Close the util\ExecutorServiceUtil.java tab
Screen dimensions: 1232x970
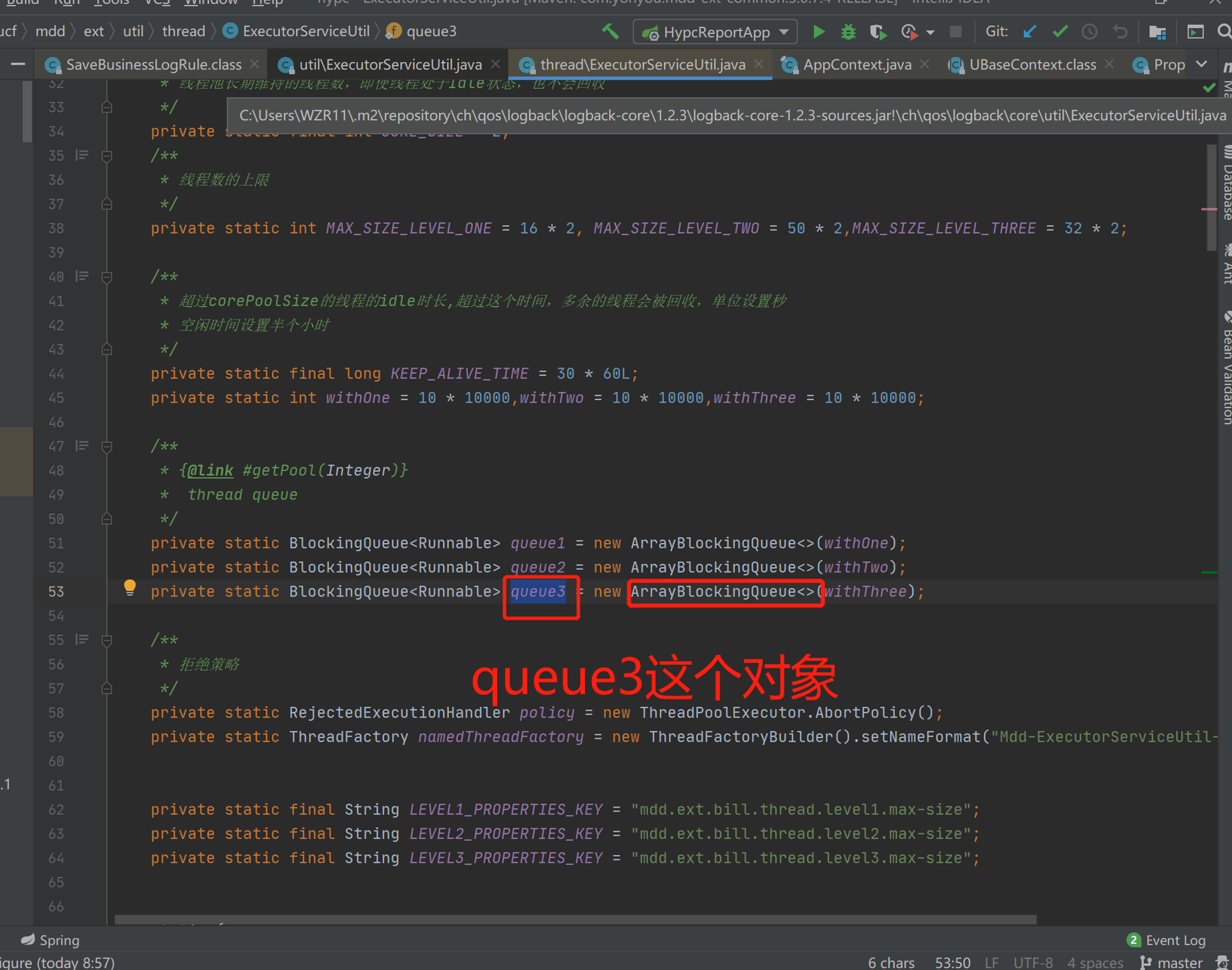(x=495, y=64)
